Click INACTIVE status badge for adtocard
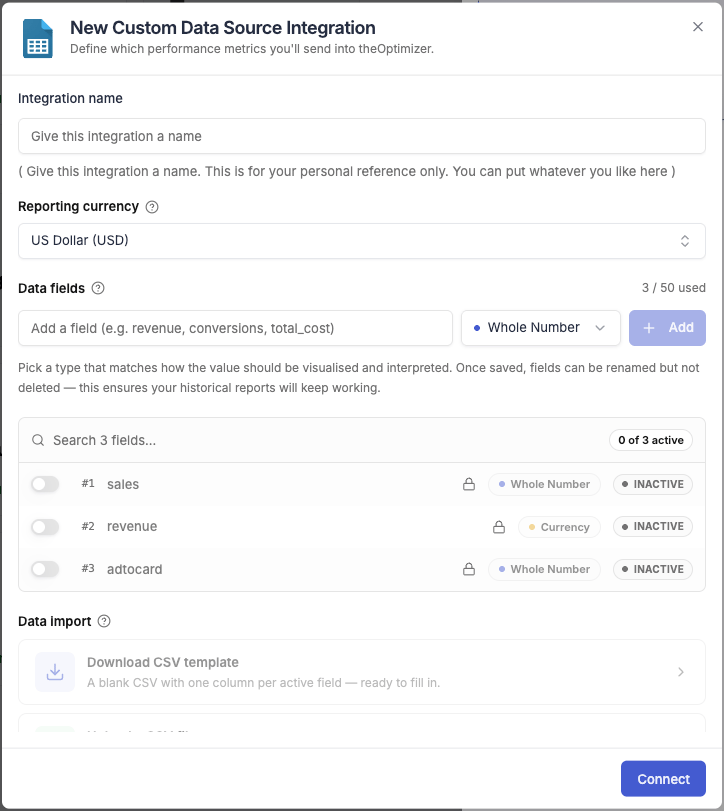724x811 pixels. (653, 569)
